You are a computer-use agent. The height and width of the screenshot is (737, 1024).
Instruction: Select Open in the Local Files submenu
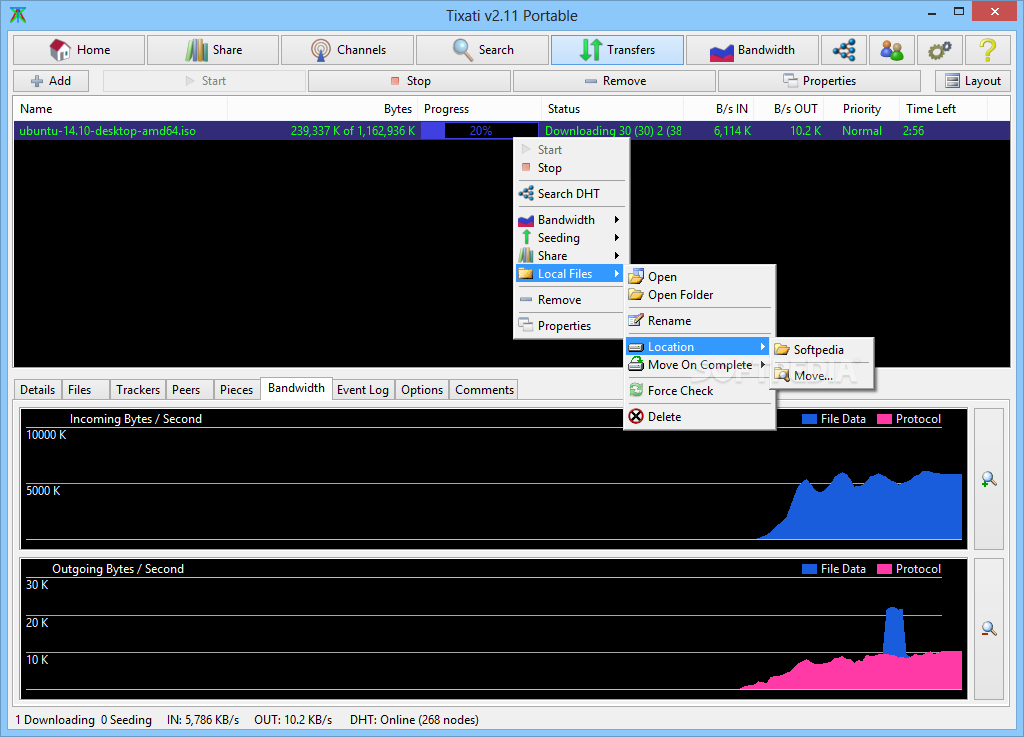click(x=699, y=277)
